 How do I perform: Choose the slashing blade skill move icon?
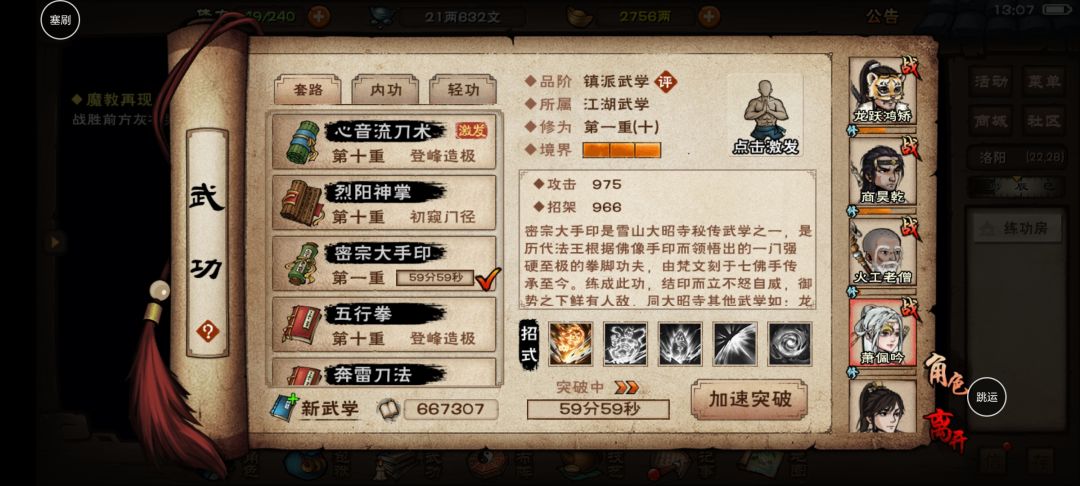click(735, 343)
